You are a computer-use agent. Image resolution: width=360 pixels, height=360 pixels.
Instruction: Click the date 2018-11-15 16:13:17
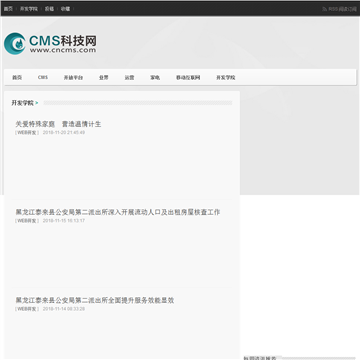click(64, 221)
